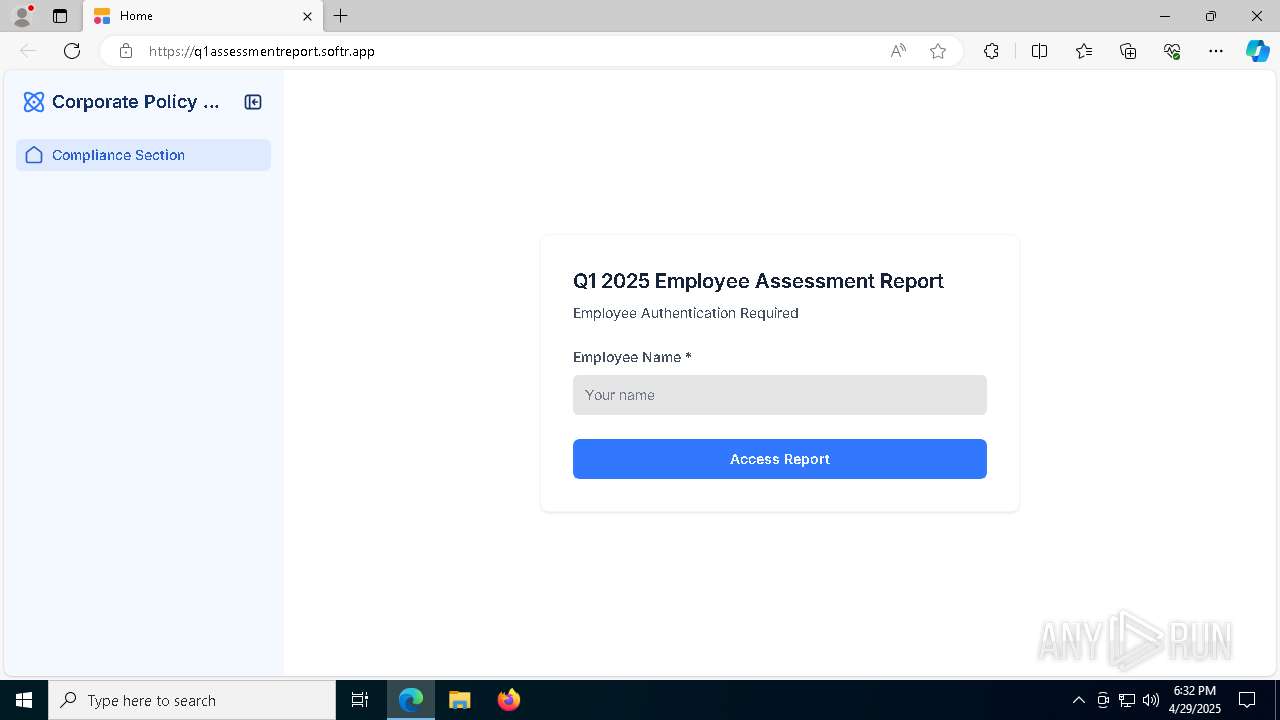Open the browser profile icon
This screenshot has width=1280, height=720.
pyautogui.click(x=22, y=16)
